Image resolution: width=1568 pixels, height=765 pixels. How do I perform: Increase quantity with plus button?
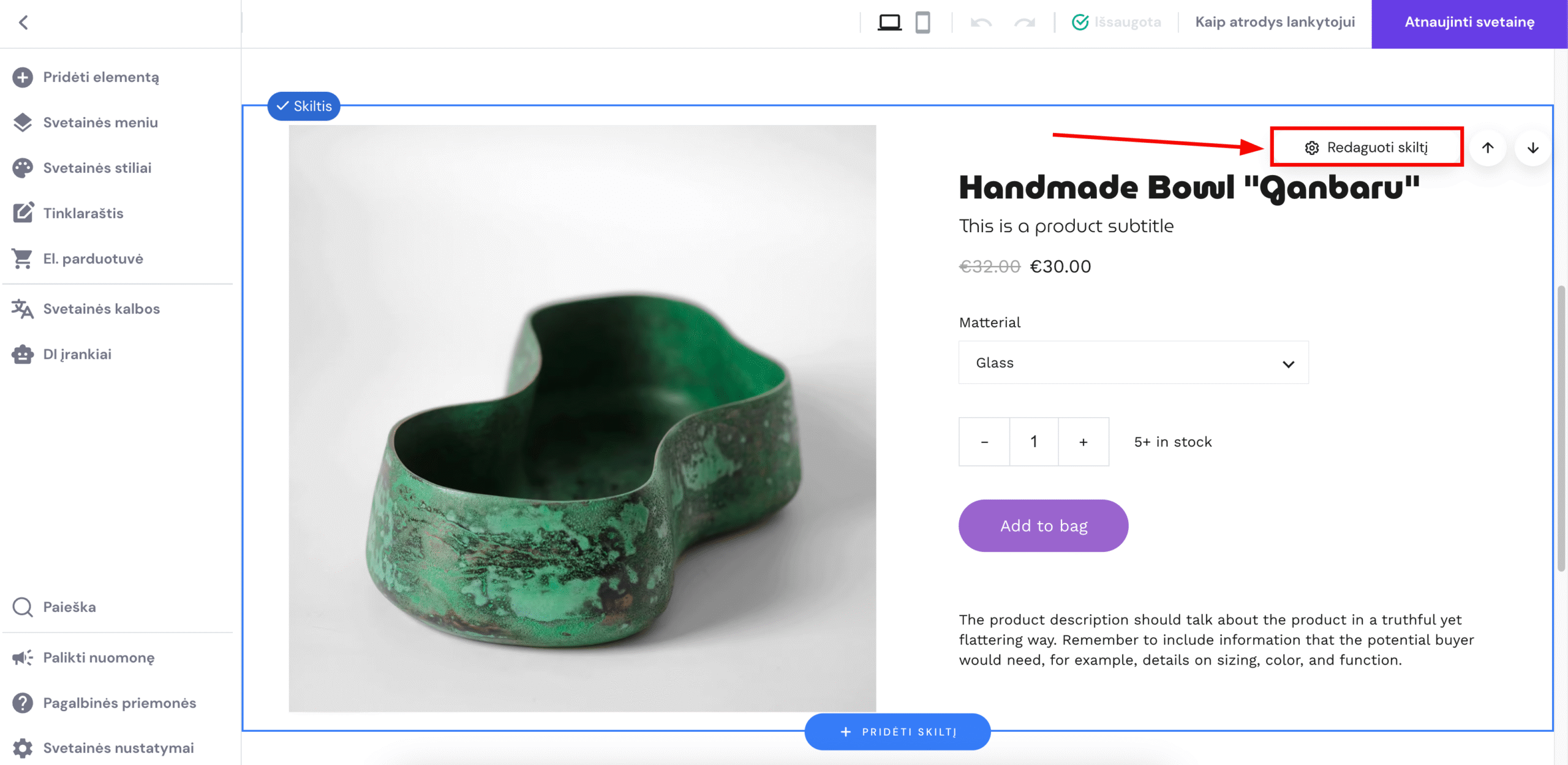(1083, 442)
